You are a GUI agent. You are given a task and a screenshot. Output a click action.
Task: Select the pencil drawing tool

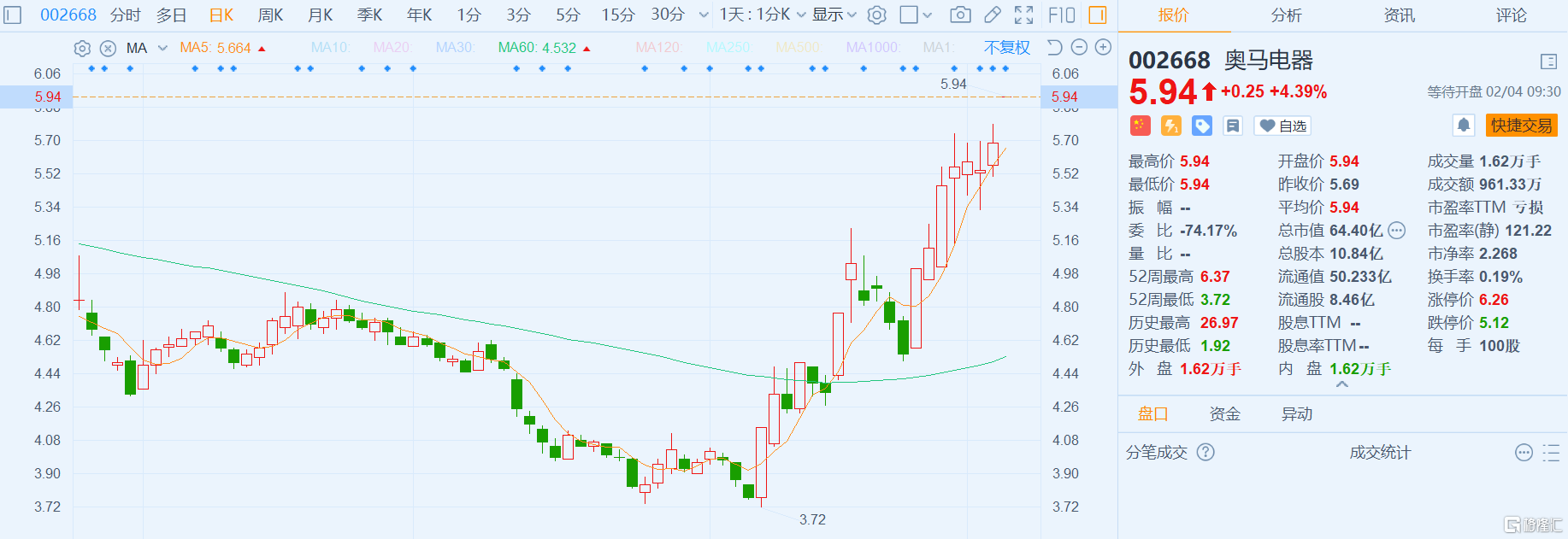[992, 15]
